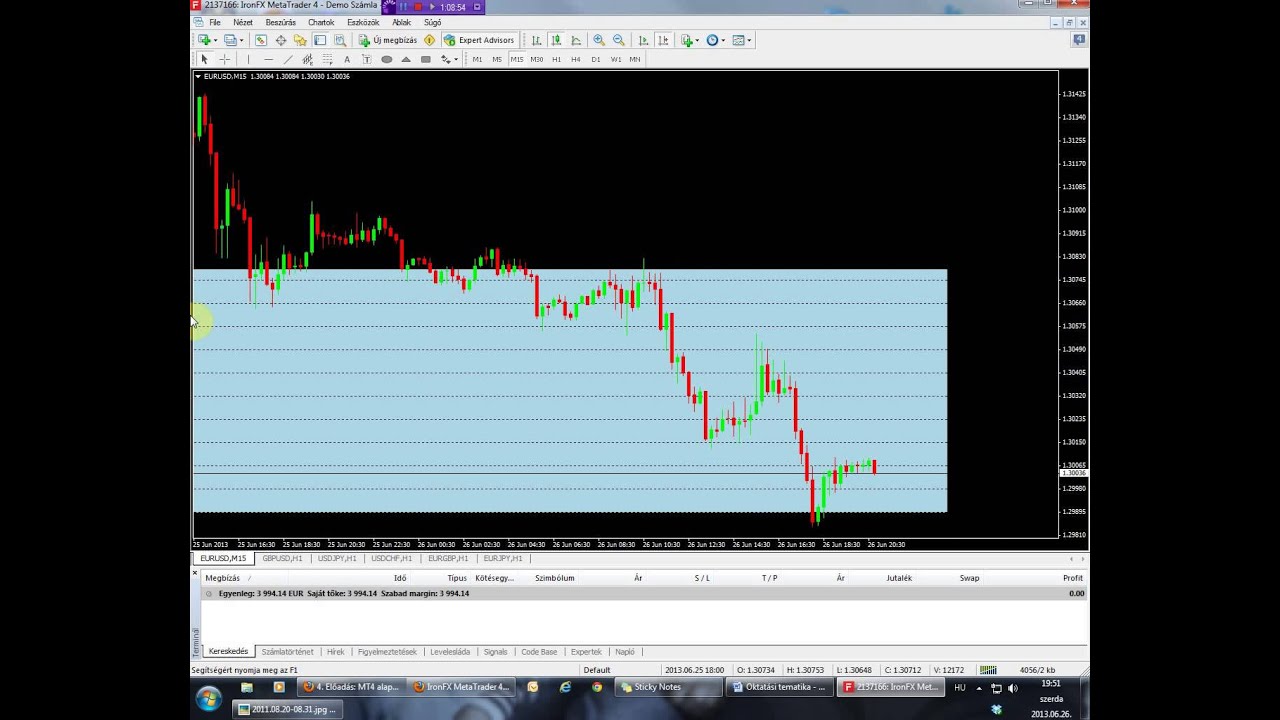Expand the Profiles dropdown arrow
Image resolution: width=1280 pixels, height=720 pixels.
pos(242,40)
